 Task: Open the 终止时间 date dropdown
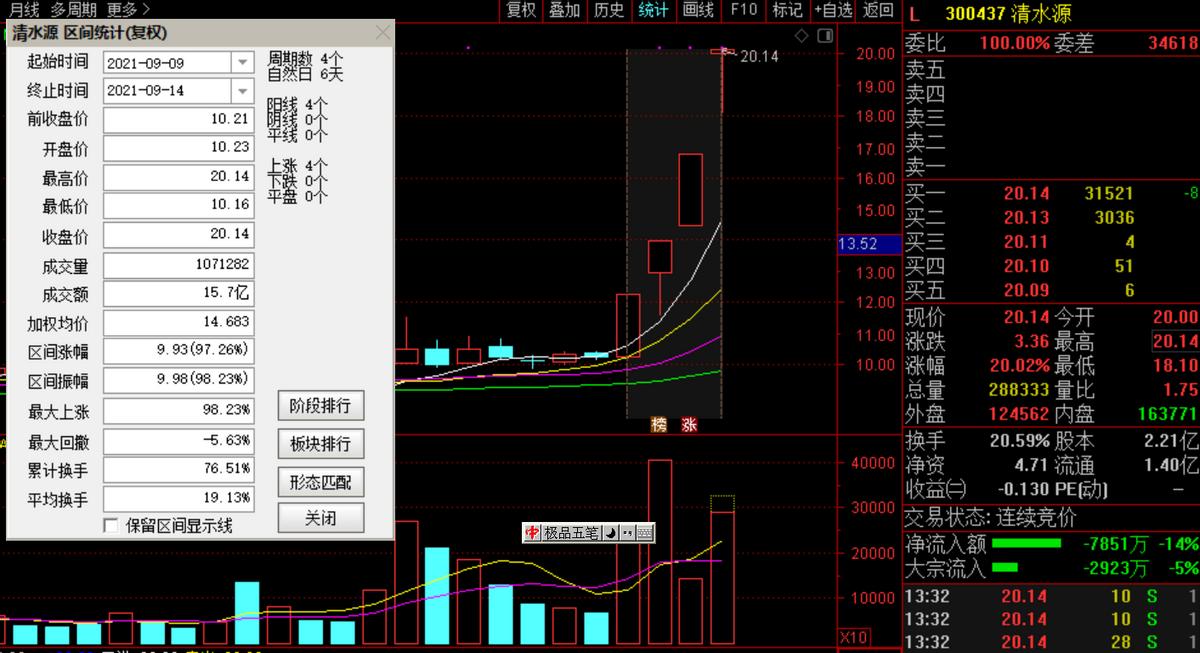point(241,90)
